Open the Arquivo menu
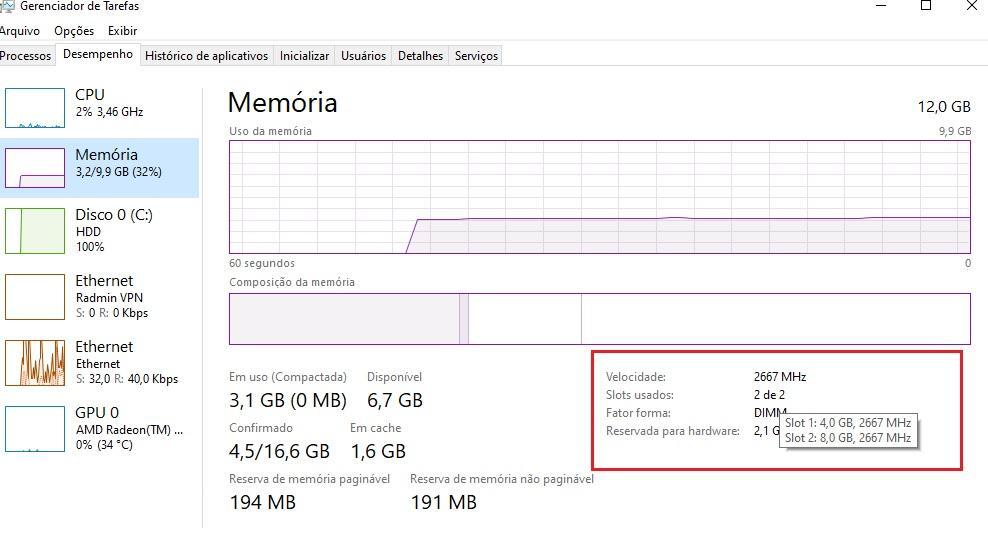988x544 pixels. [20, 31]
